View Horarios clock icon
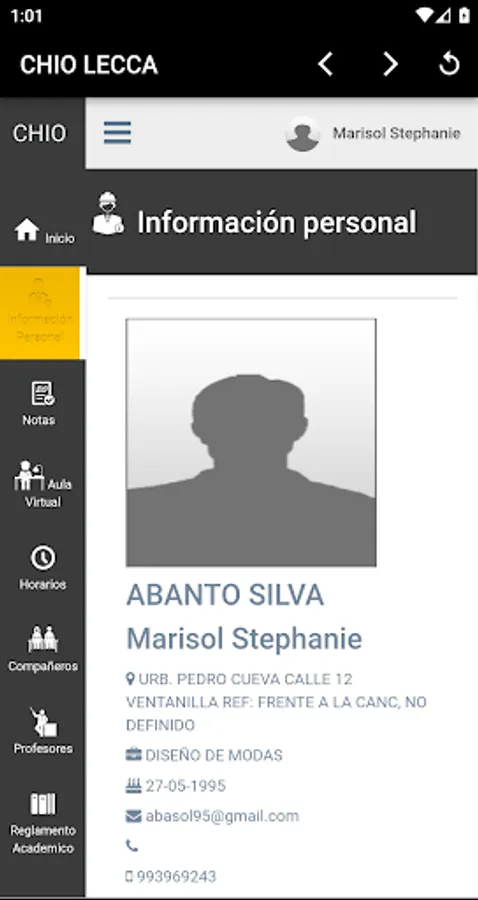 coord(42,558)
